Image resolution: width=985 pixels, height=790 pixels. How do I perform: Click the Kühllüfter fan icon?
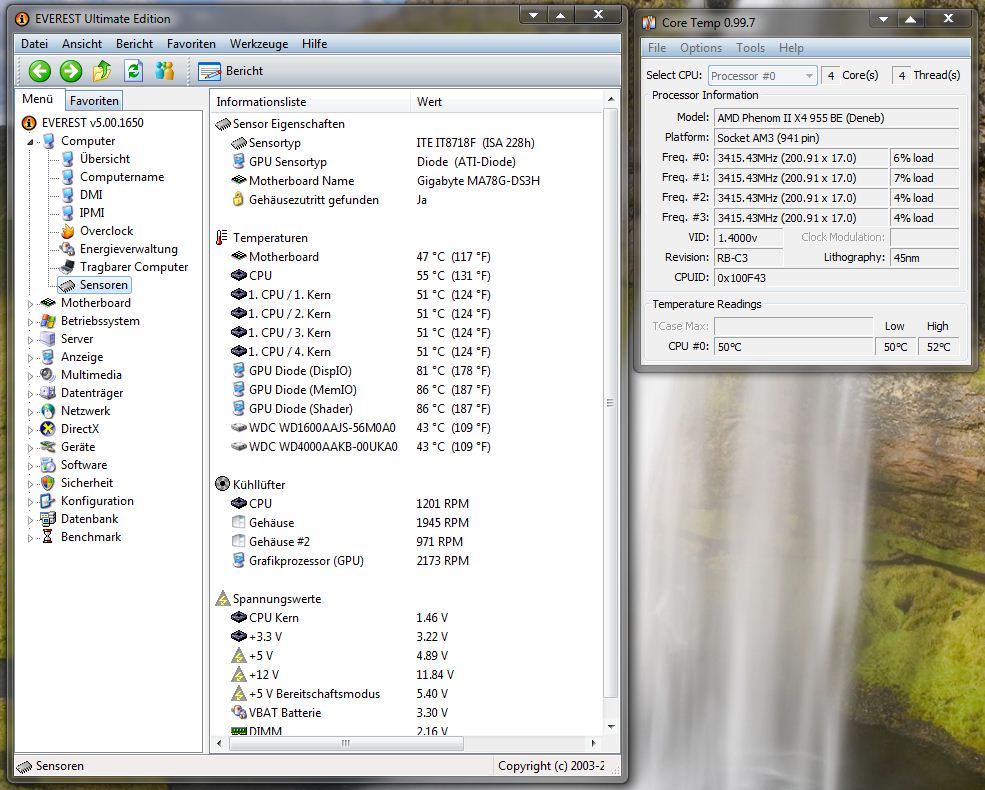click(222, 484)
